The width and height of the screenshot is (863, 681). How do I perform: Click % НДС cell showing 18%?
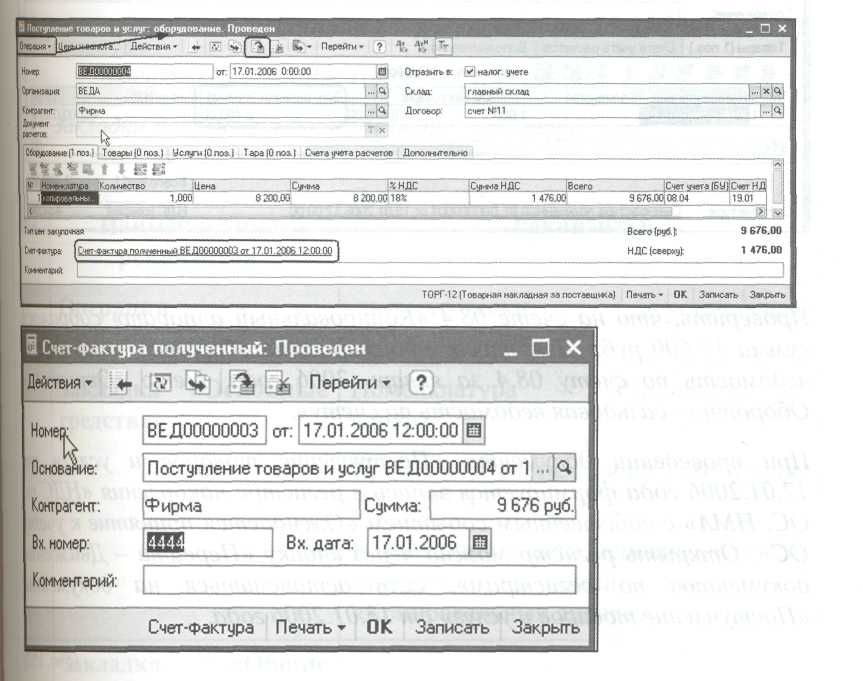429,198
